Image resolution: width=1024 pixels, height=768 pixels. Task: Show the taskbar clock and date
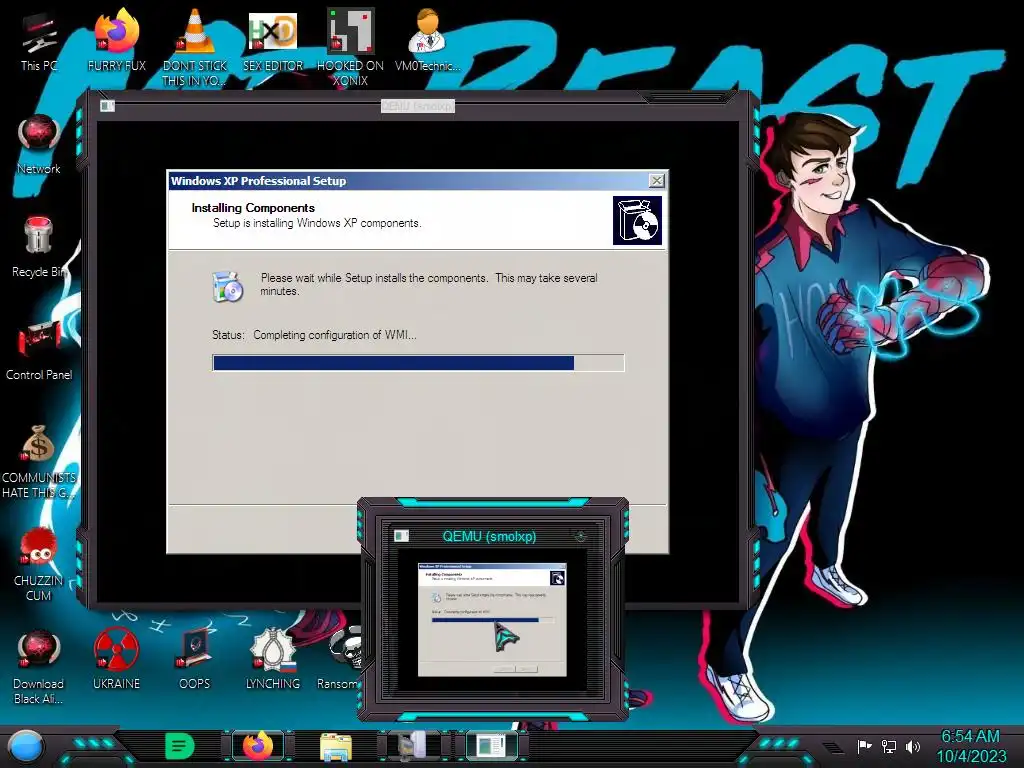point(970,746)
